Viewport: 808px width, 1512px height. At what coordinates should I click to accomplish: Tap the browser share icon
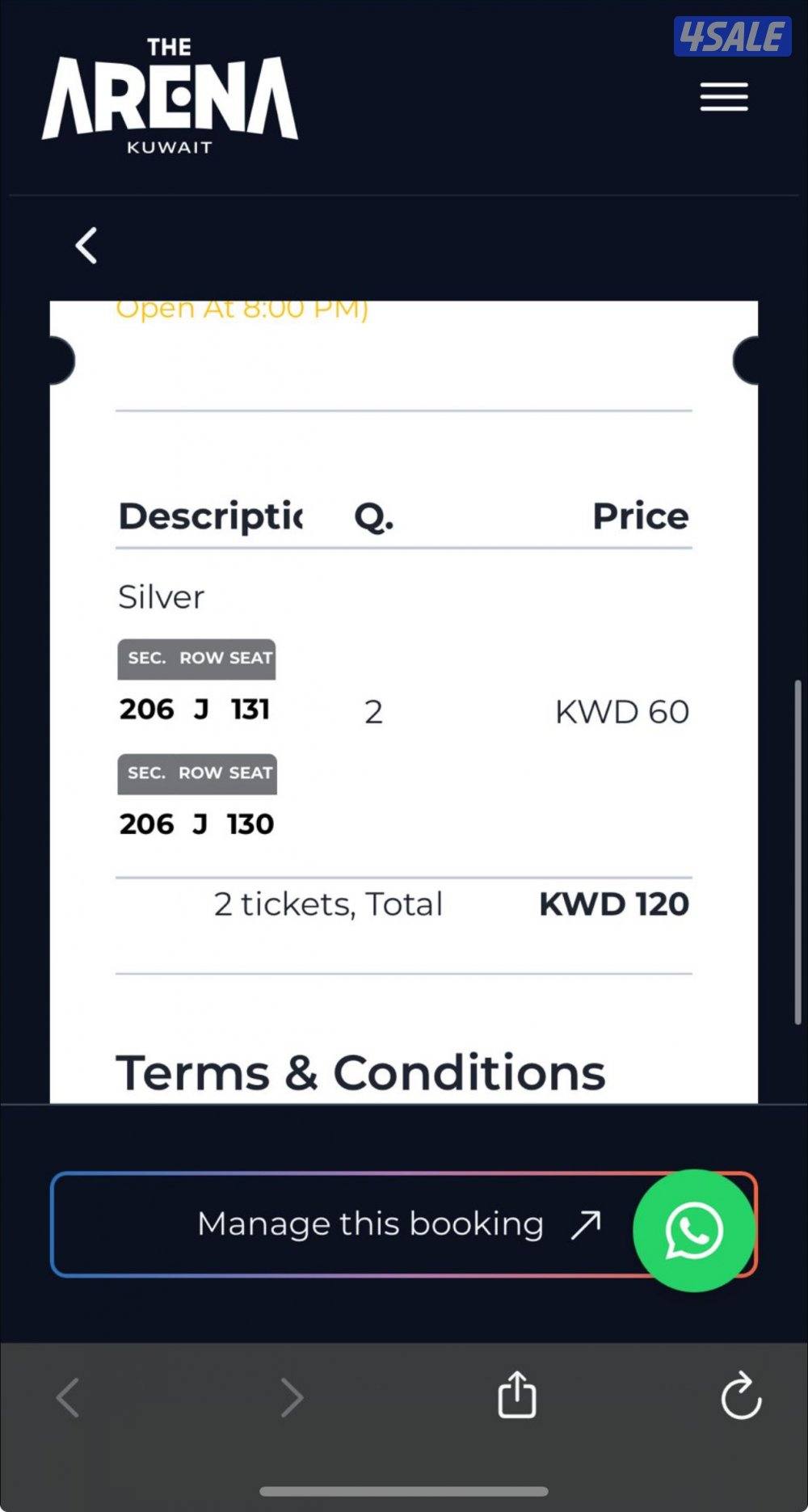click(517, 1395)
